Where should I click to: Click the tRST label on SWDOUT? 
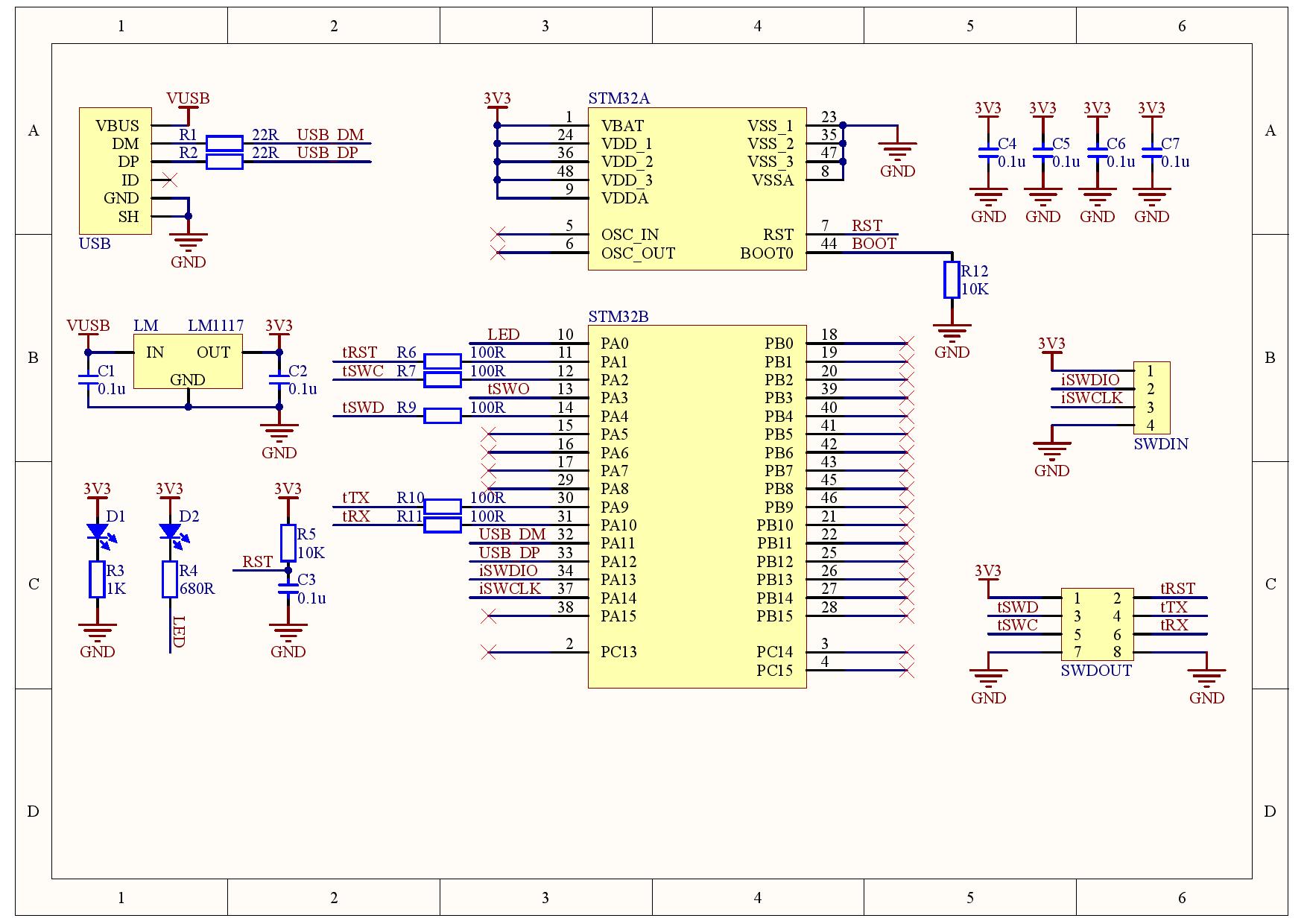click(1177, 589)
